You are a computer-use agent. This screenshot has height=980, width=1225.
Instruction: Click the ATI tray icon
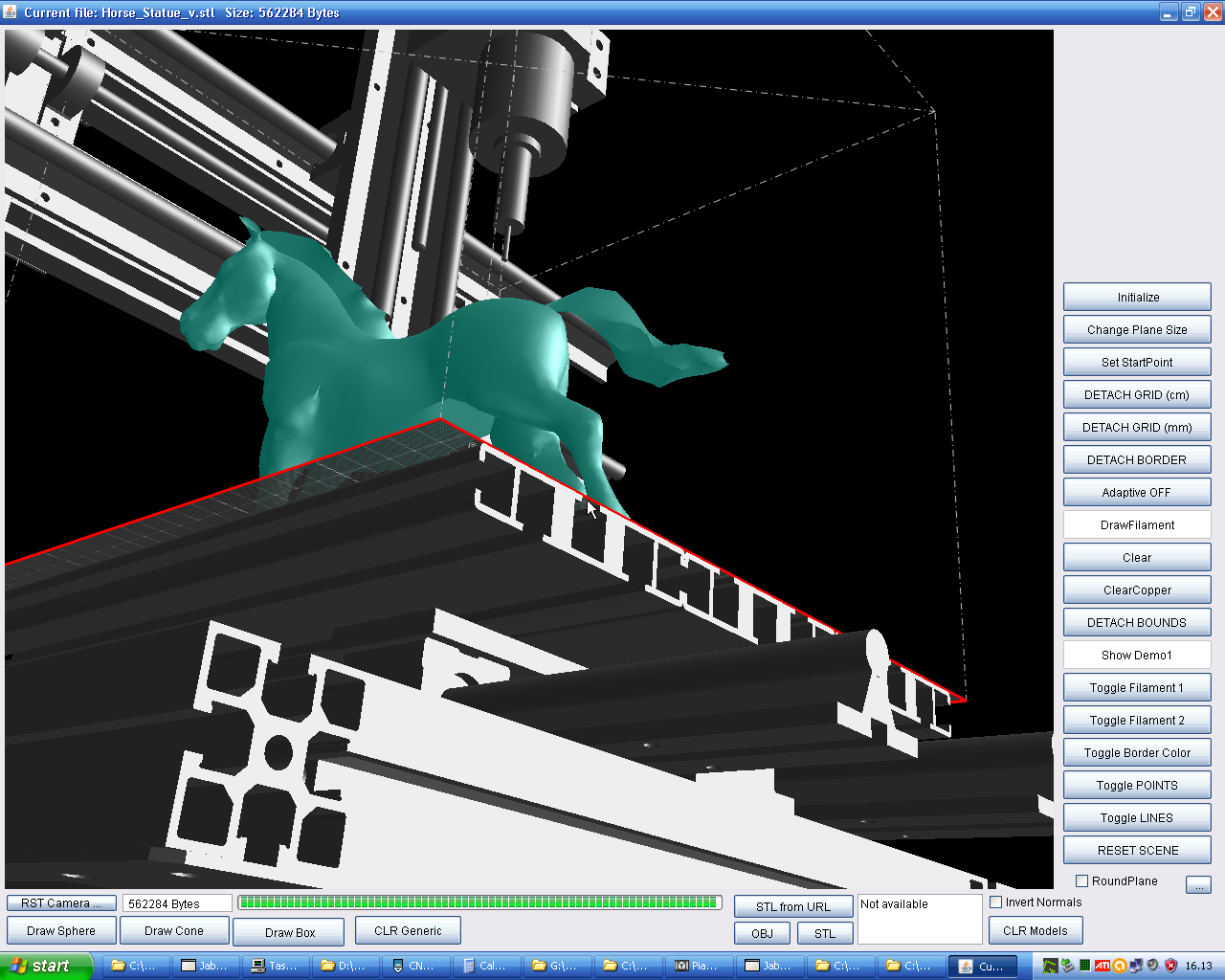(1102, 966)
